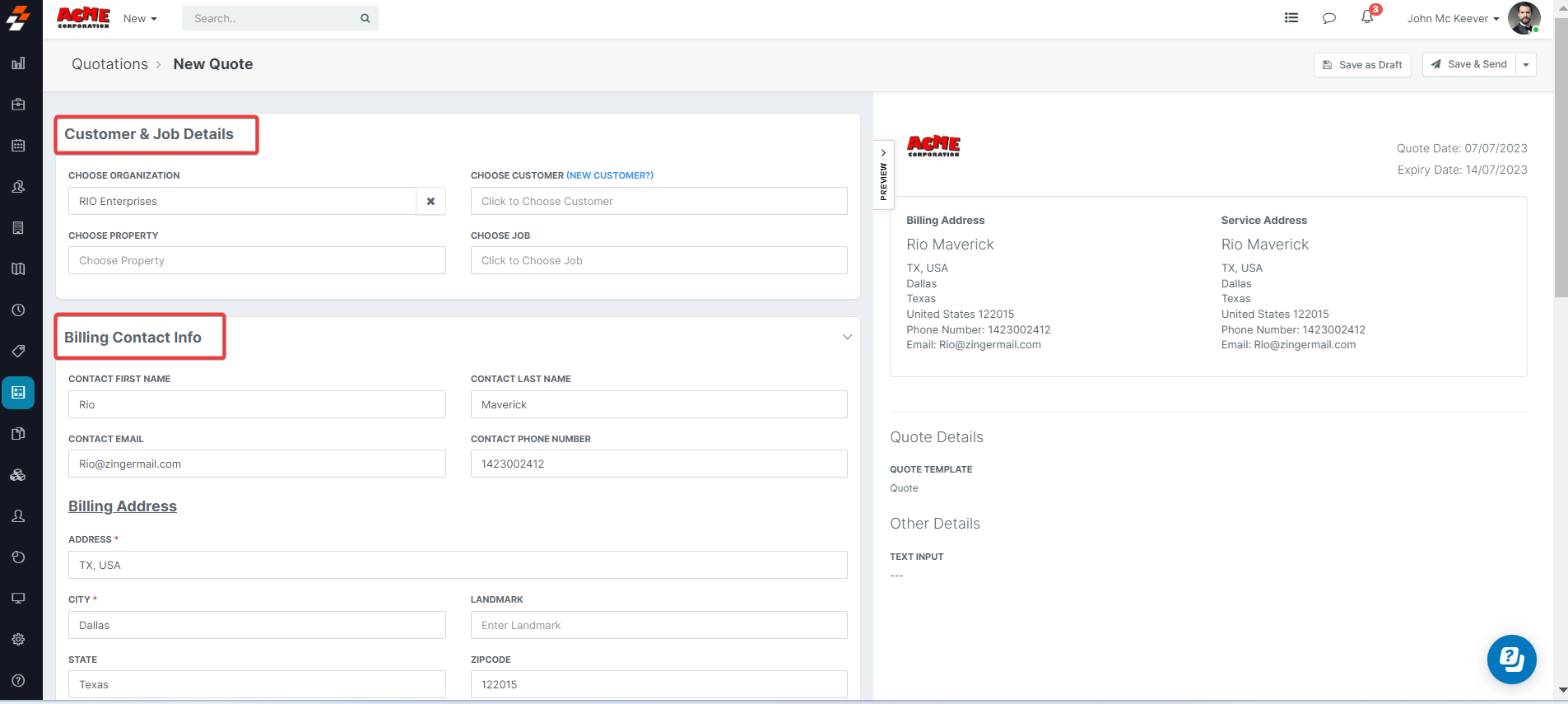Open the settings gear in the sidebar
Viewport: 1568px width, 704px height.
point(18,640)
